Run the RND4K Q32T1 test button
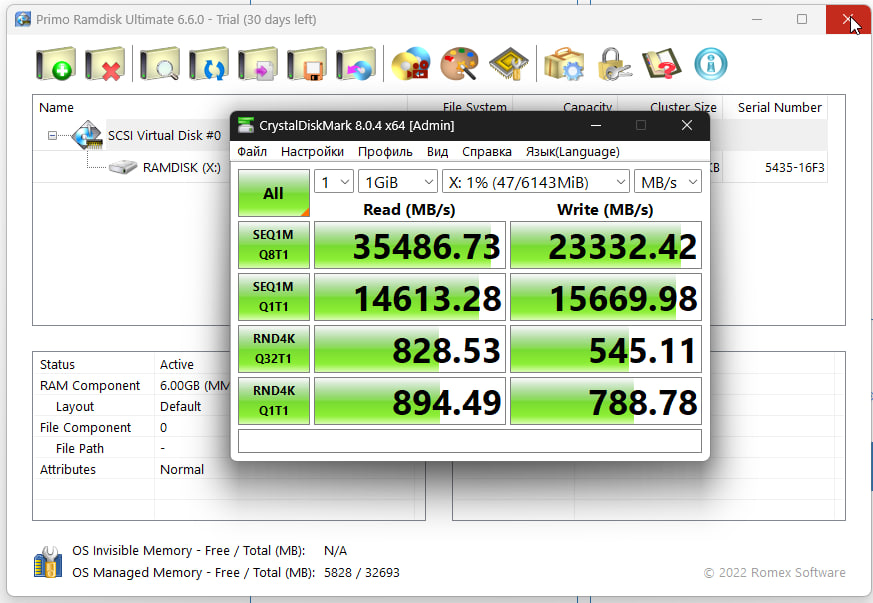 pos(273,349)
